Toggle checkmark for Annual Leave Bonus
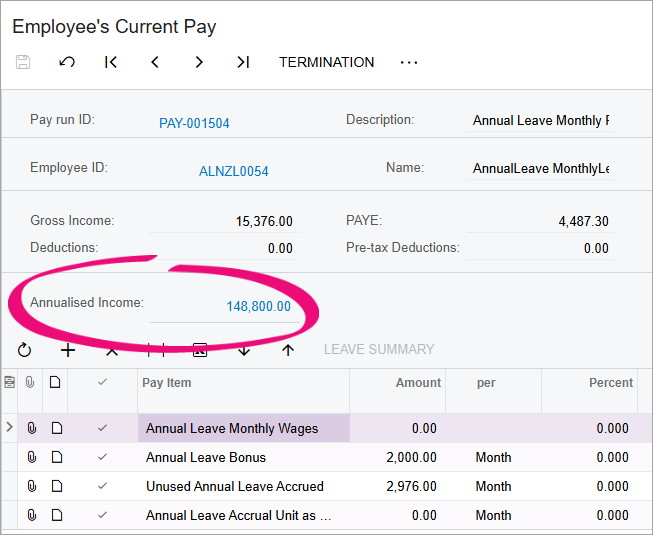The height and width of the screenshot is (535, 653). [102, 457]
